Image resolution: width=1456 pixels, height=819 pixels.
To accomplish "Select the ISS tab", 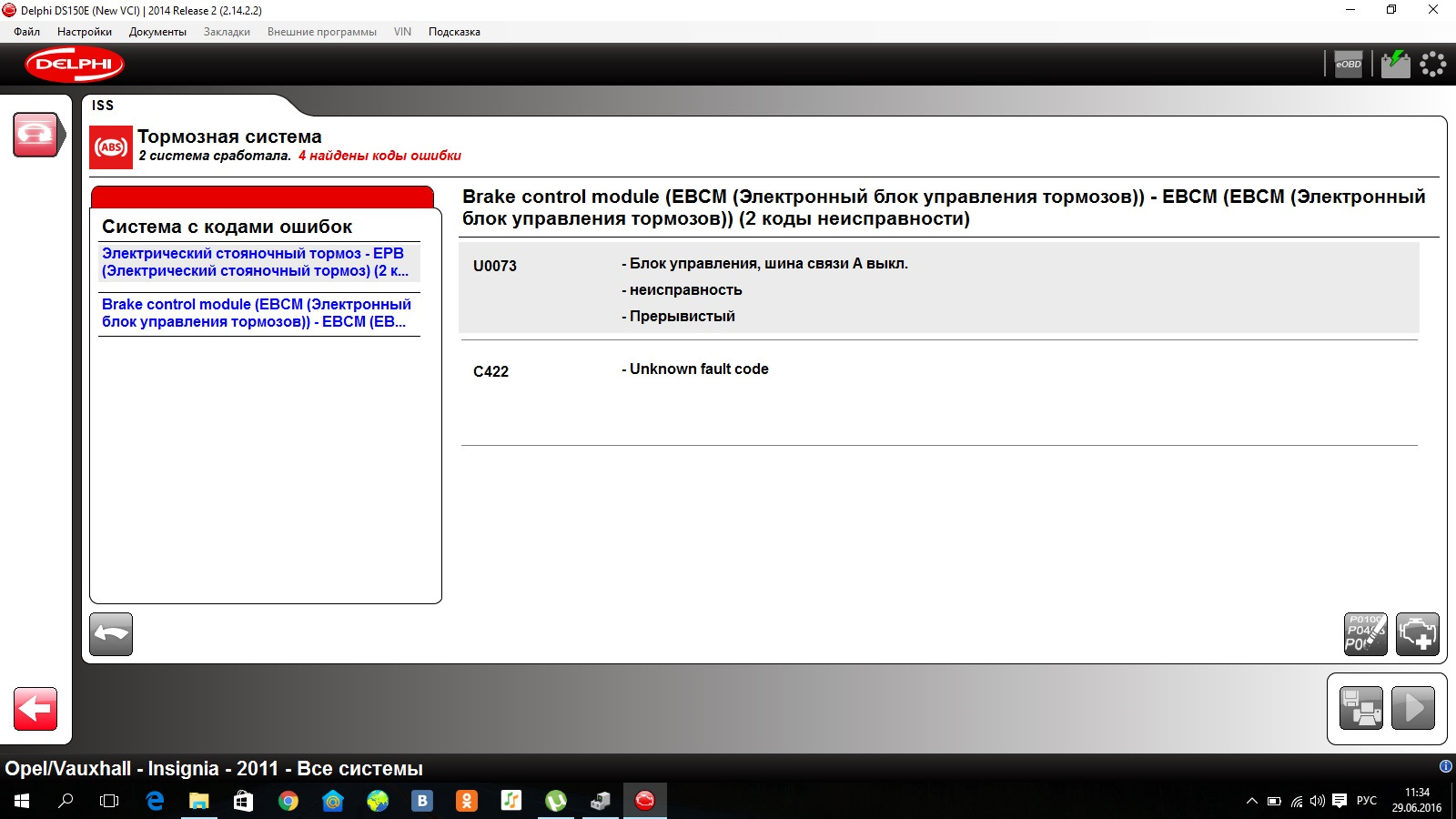I will 103,106.
